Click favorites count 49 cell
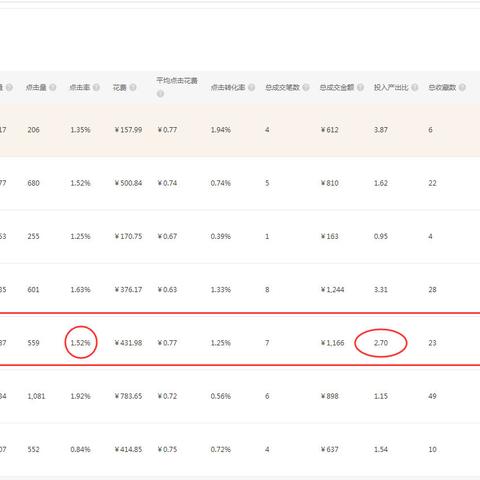Image resolution: width=480 pixels, height=480 pixels. [x=432, y=396]
